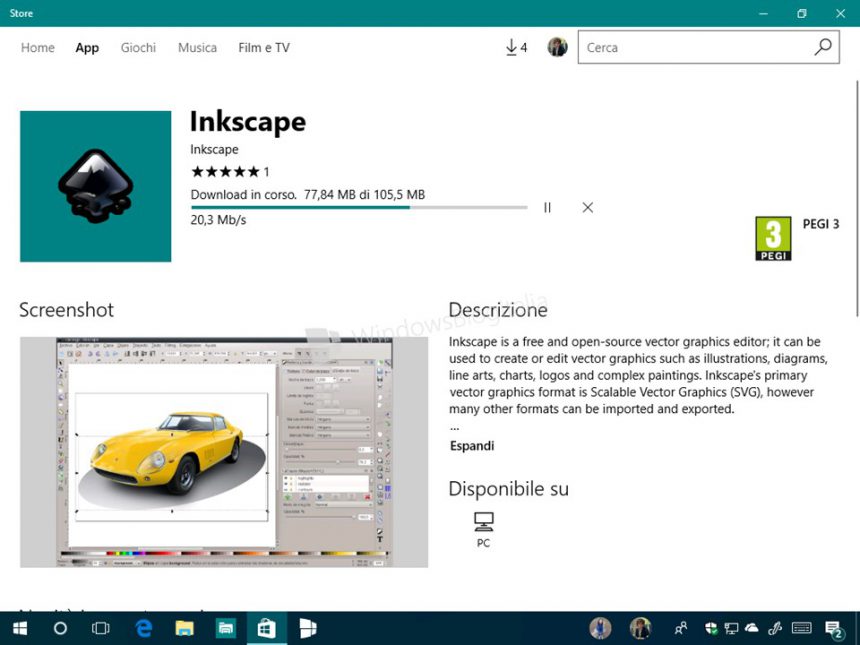Open the downloads queue showing 4 items
The image size is (860, 645).
point(516,47)
